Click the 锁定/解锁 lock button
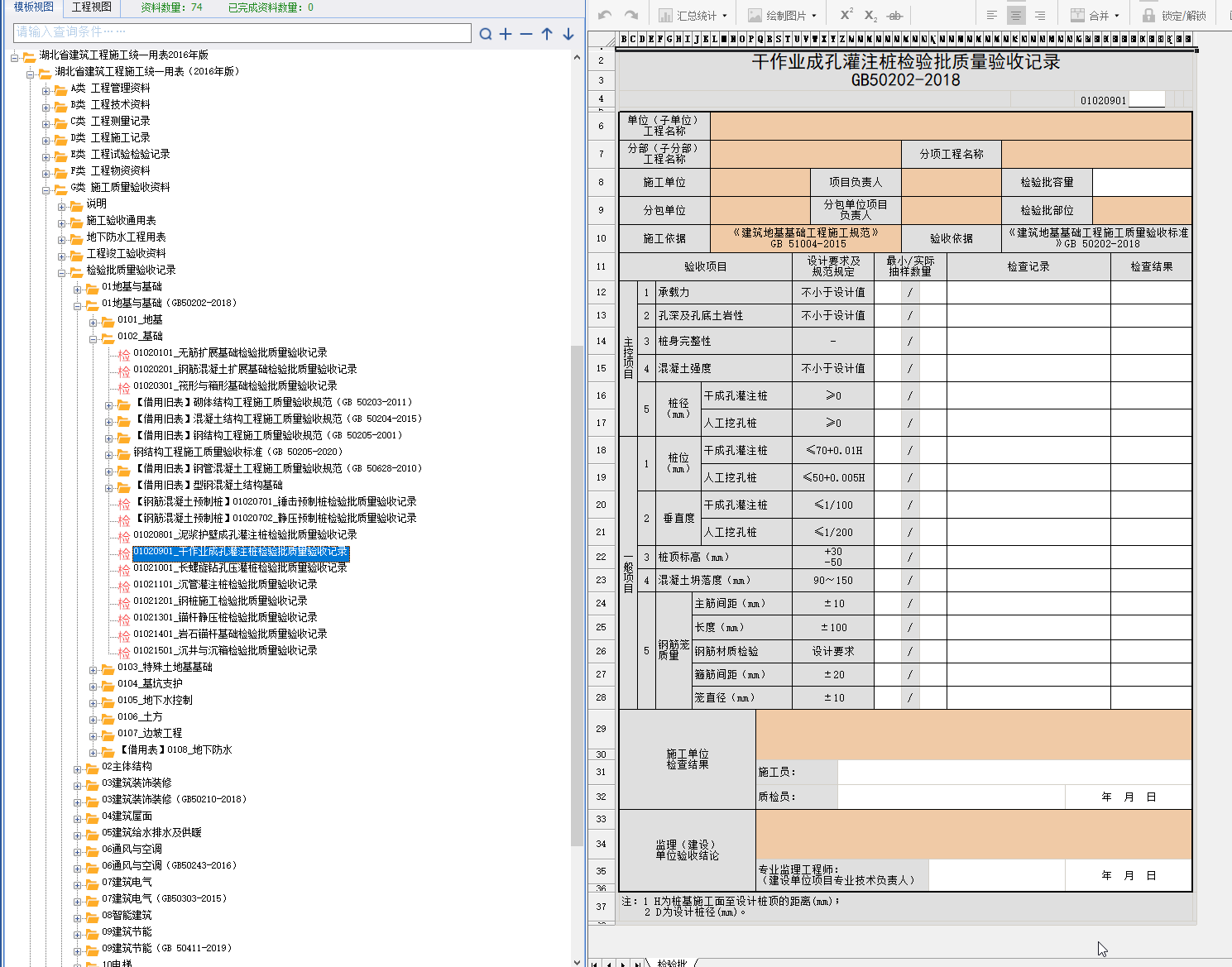This screenshot has width=1232, height=967. [x=1174, y=15]
